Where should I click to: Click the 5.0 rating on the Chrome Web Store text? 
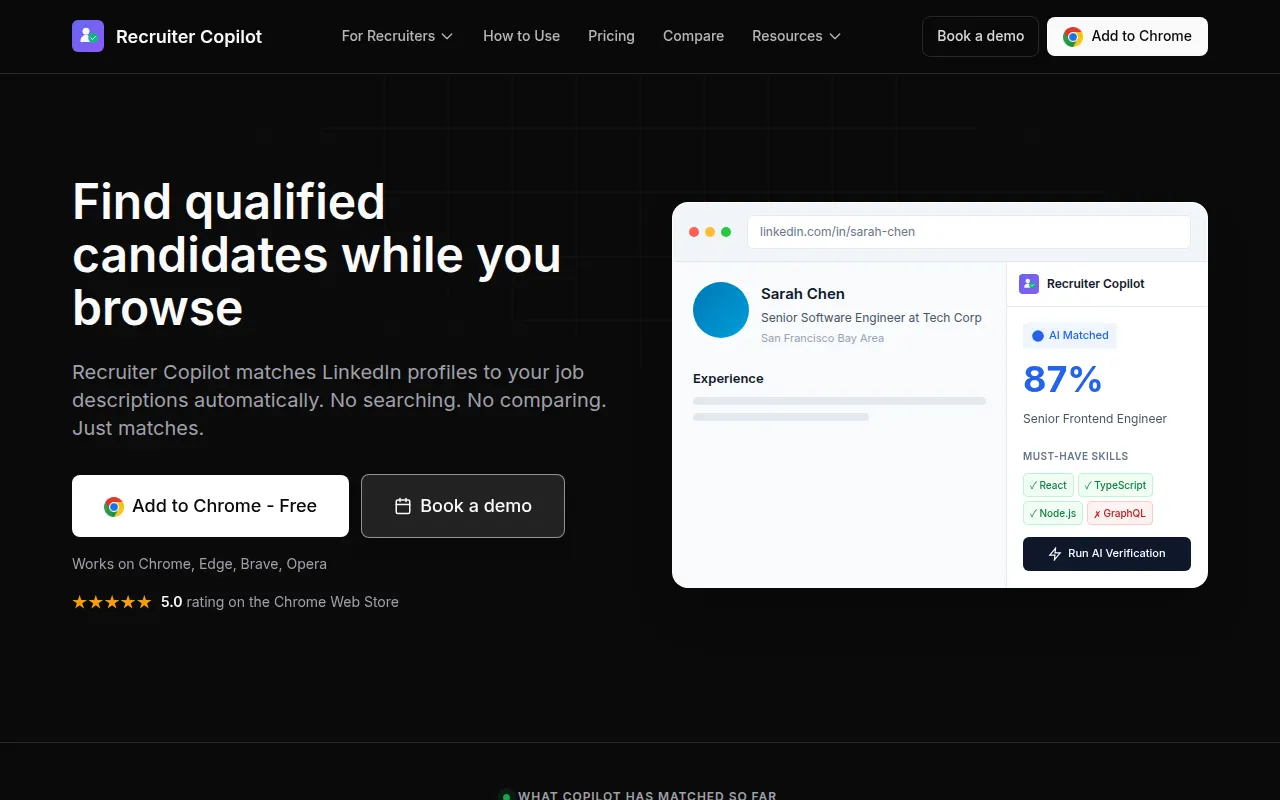(x=280, y=602)
